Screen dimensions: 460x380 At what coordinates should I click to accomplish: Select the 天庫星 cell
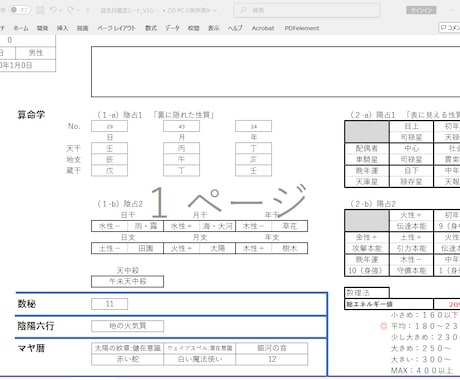click(366, 182)
